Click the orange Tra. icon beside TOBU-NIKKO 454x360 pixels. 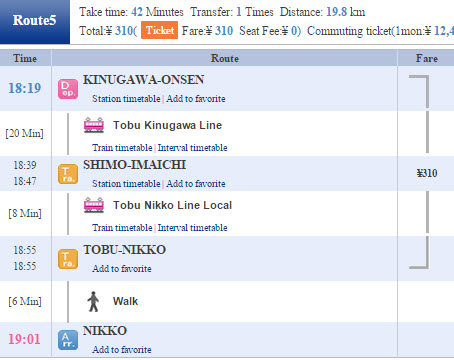(68, 259)
